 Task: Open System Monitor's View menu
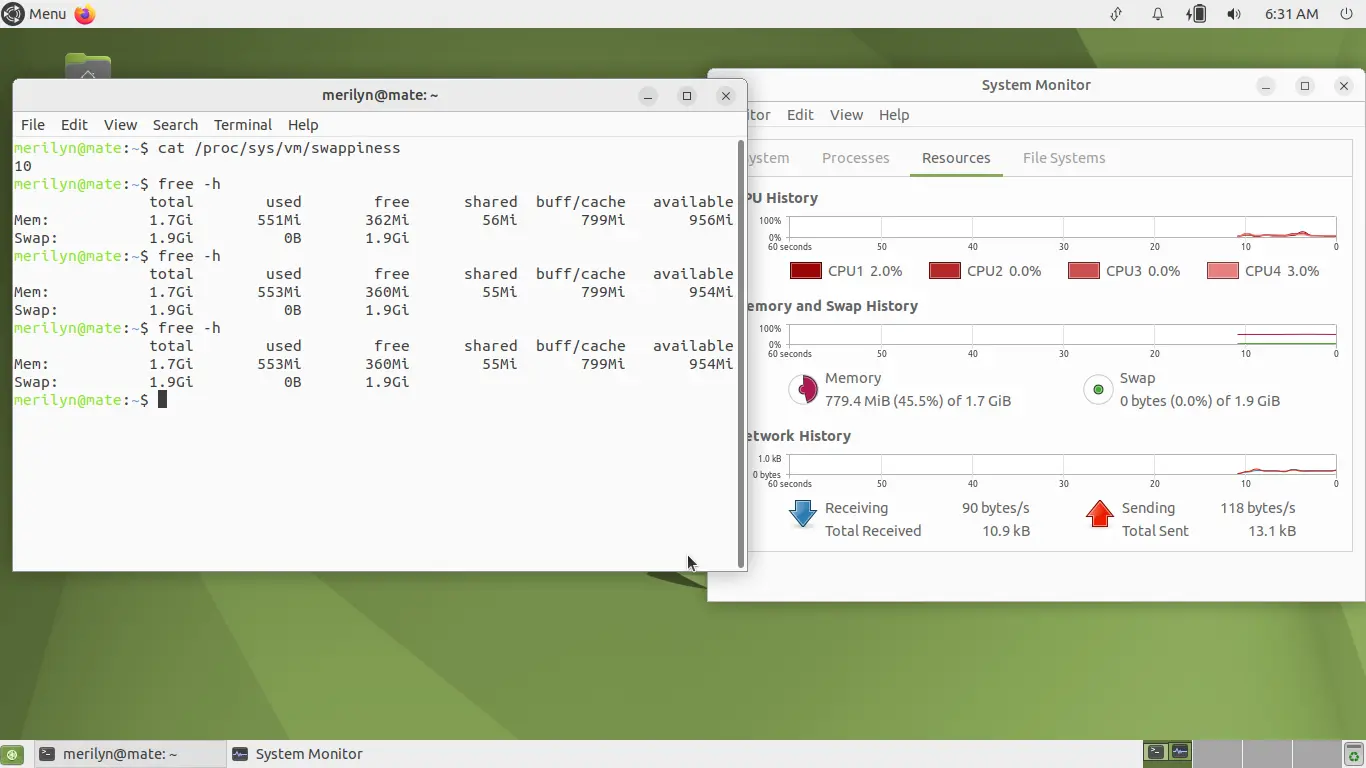845,115
